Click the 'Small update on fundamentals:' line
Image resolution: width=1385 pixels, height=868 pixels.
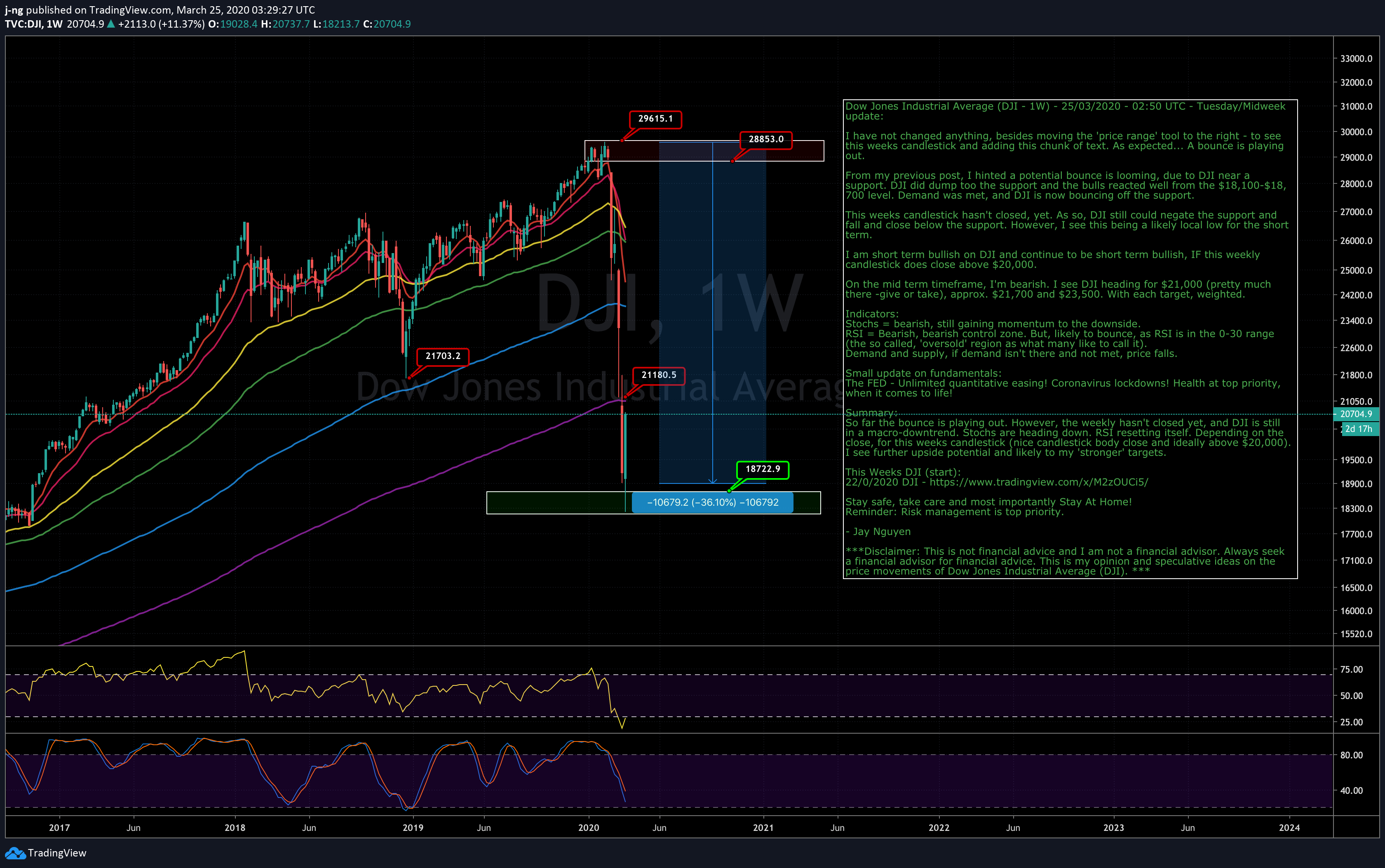(923, 373)
